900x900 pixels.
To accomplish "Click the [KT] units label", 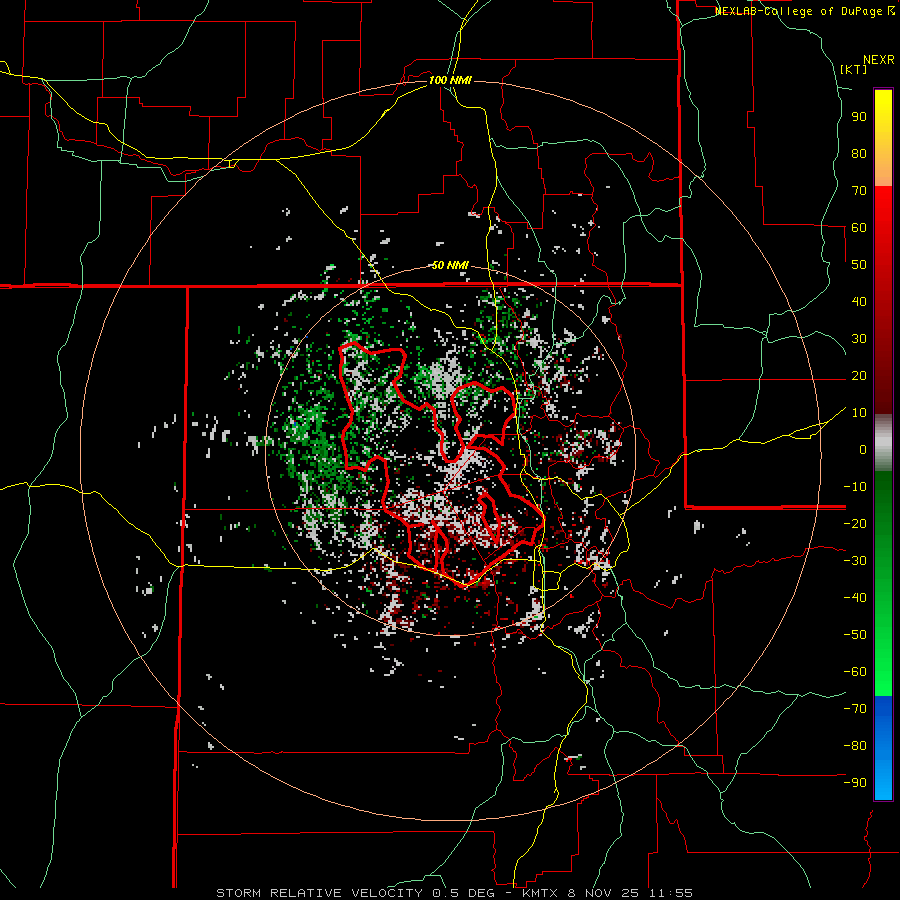I will pyautogui.click(x=854, y=69).
